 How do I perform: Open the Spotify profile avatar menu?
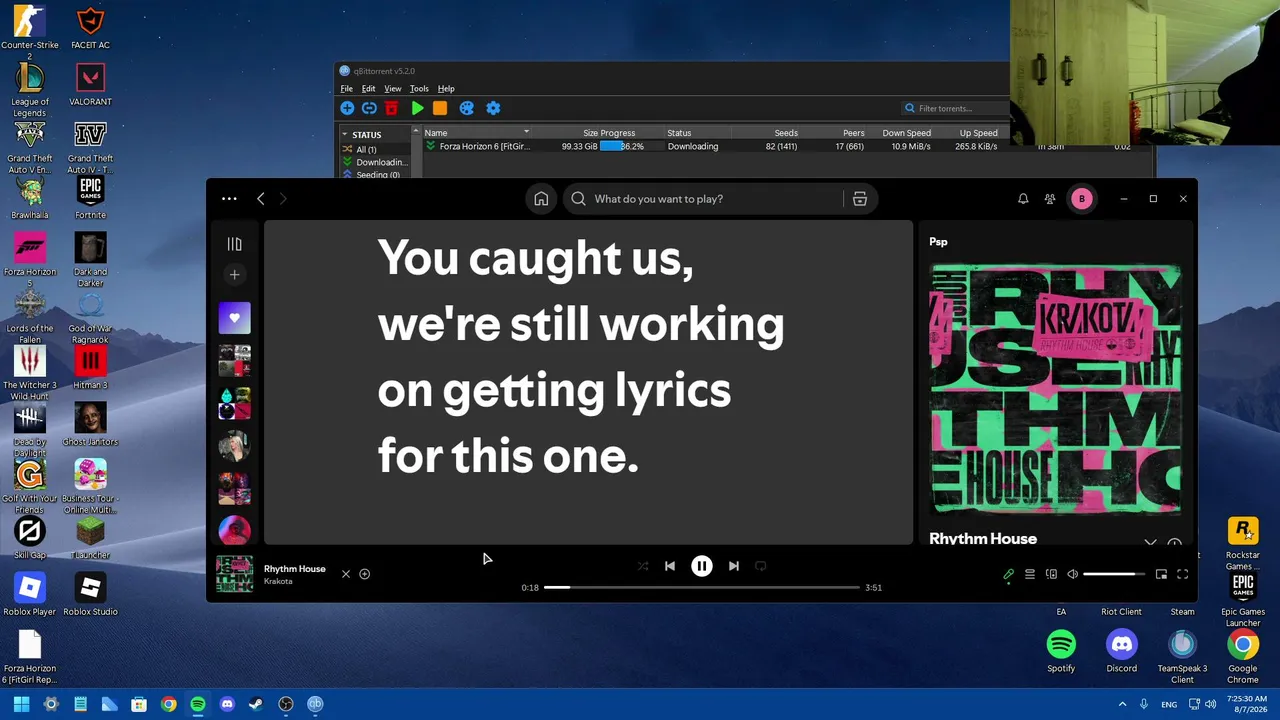1081,199
